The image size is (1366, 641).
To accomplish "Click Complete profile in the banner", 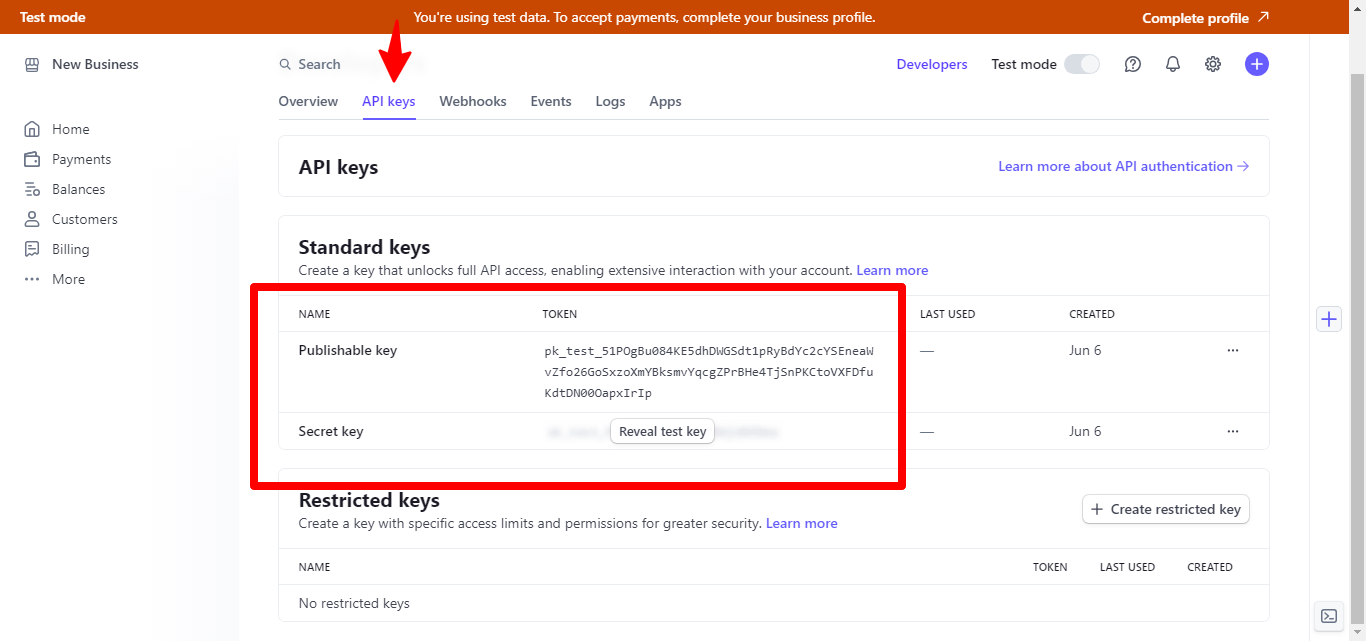I will click(x=1205, y=18).
